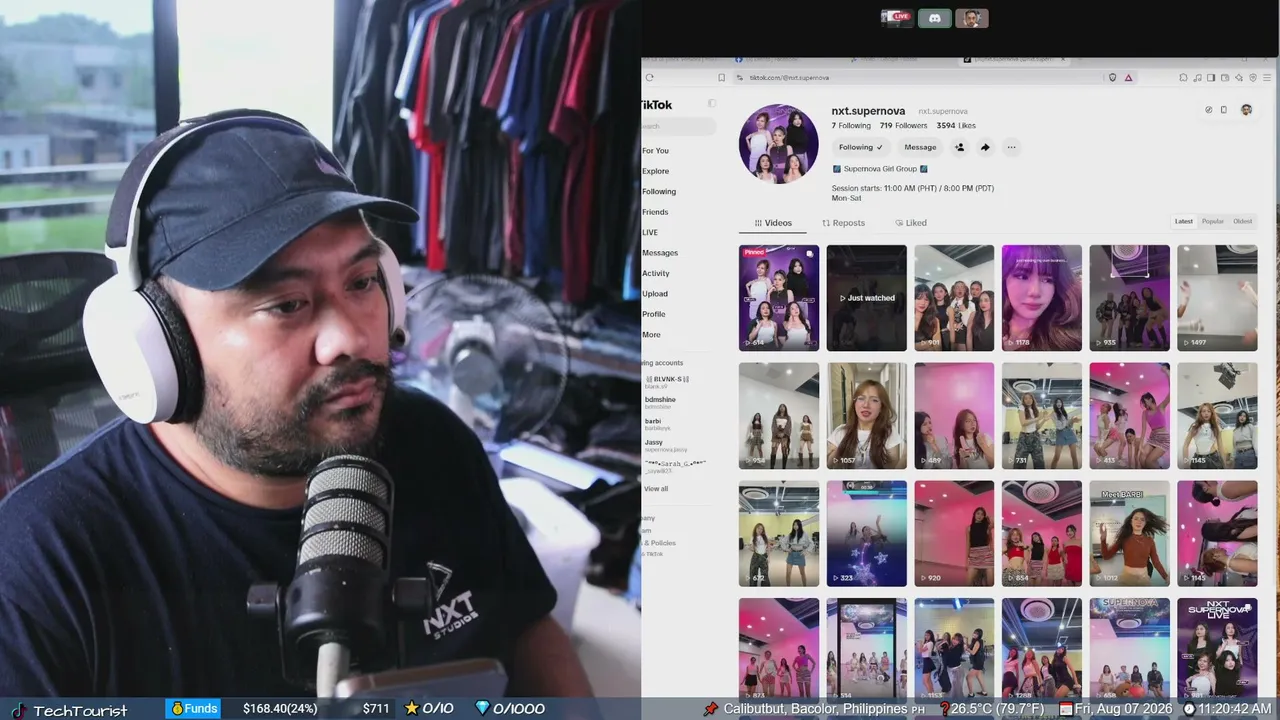The image size is (1280, 720).
Task: Share the nxt.supernova profile via arrow icon
Action: point(985,147)
